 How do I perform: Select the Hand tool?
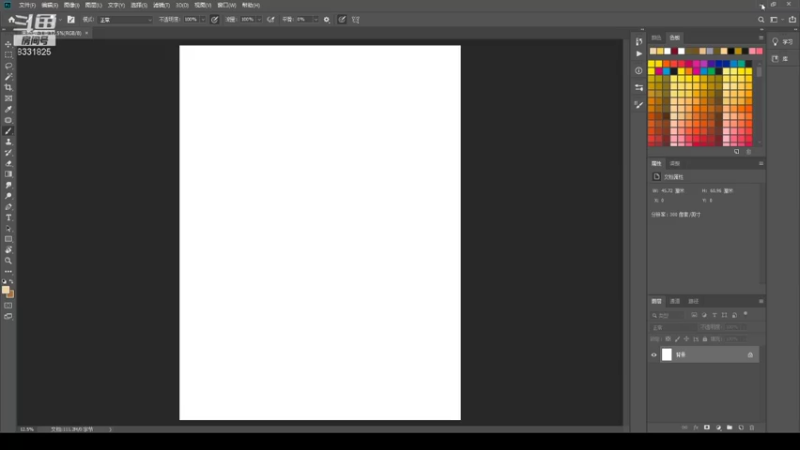click(x=8, y=249)
